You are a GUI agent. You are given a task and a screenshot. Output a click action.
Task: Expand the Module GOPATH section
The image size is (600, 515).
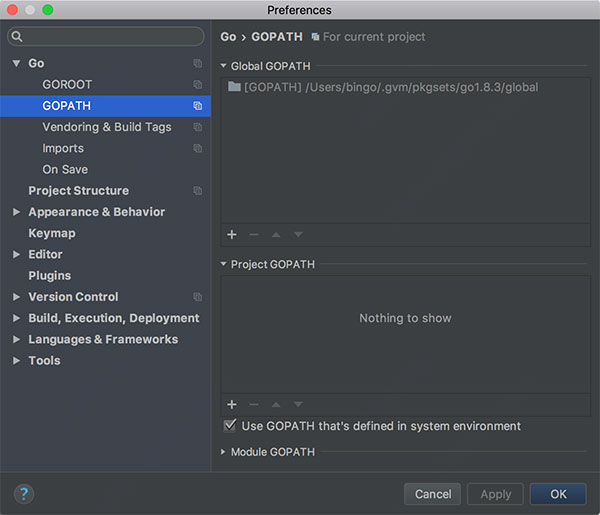(x=223, y=452)
